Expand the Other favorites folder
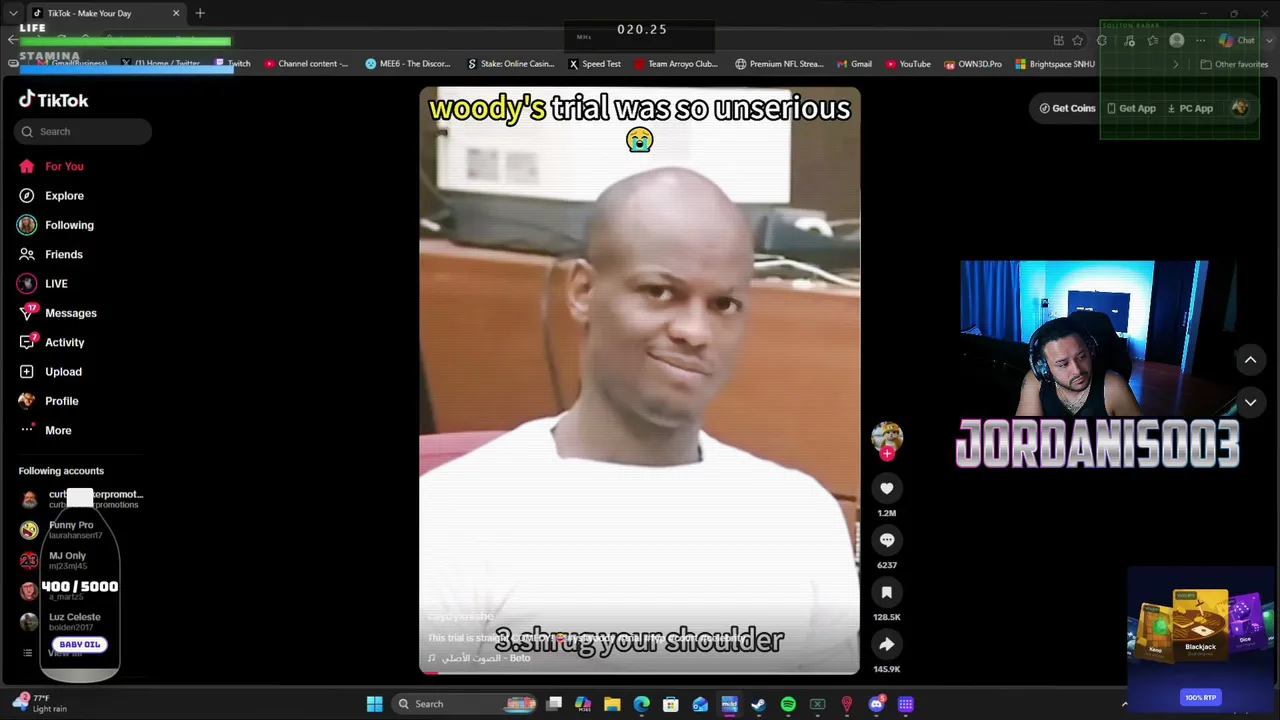This screenshot has height=720, width=1280. 1234,64
